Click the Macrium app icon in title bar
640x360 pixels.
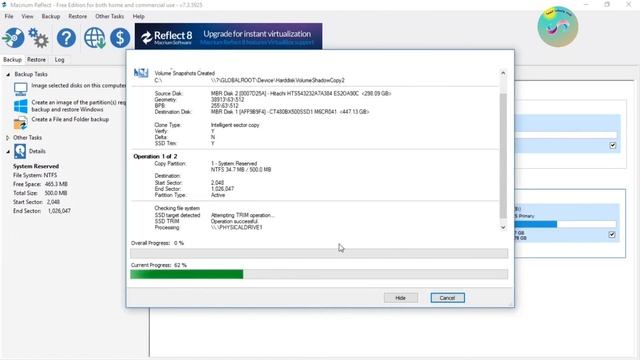[x=4, y=5]
